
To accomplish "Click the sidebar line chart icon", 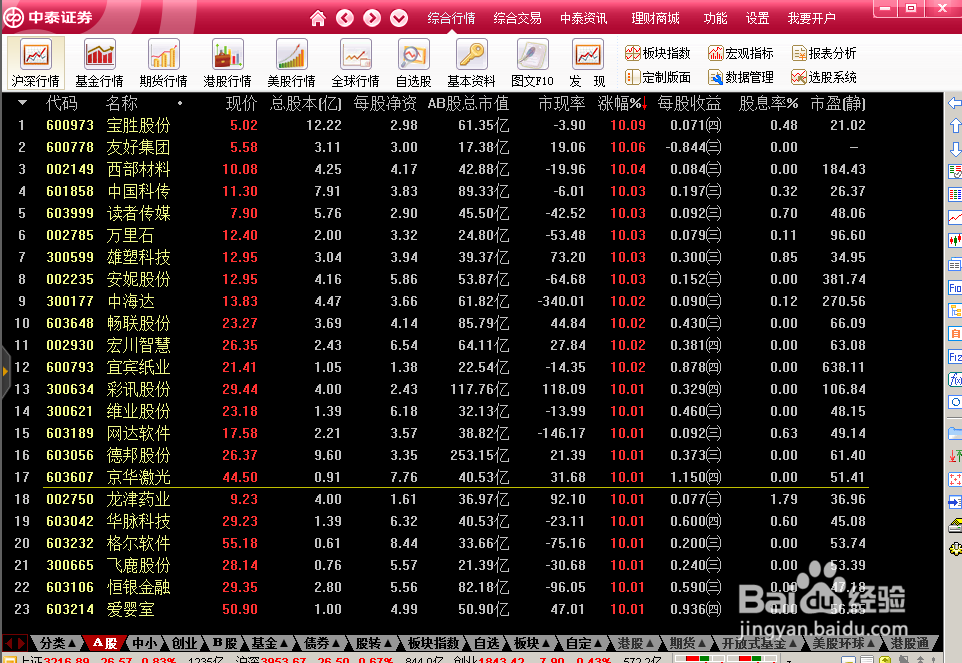I will pos(955,218).
